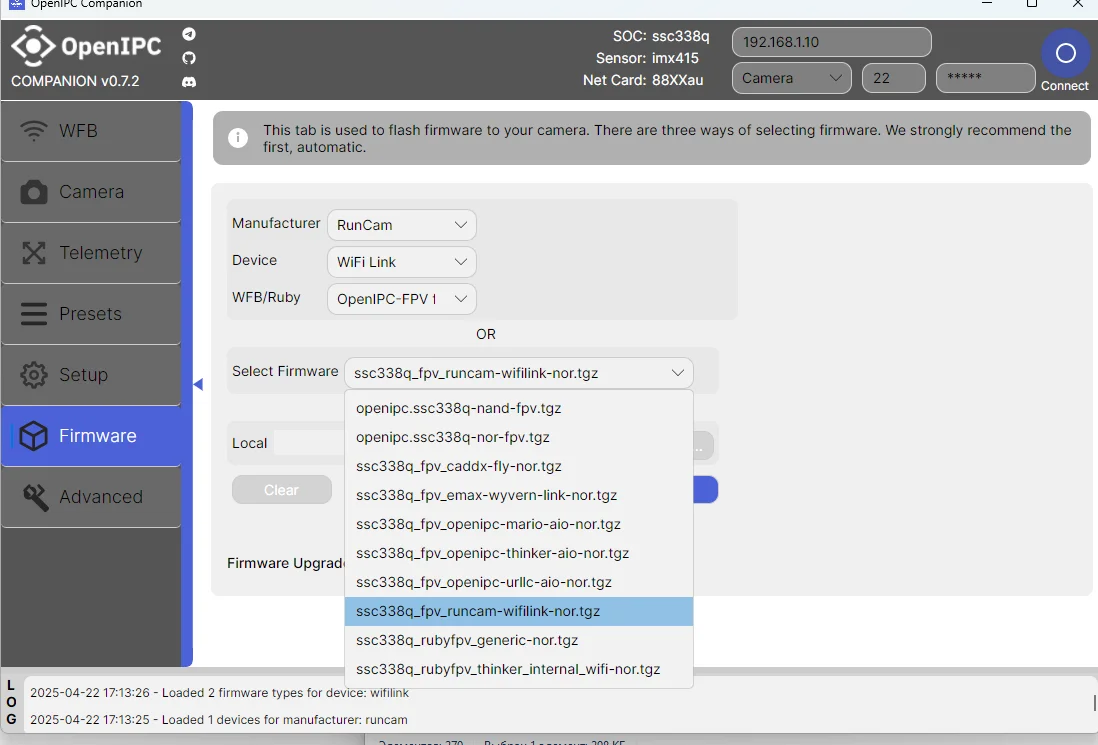The height and width of the screenshot is (745, 1098).
Task: Select ssc338q_fpv_openipc-thinker-aio-nor.tgz firmware
Action: tap(519, 553)
